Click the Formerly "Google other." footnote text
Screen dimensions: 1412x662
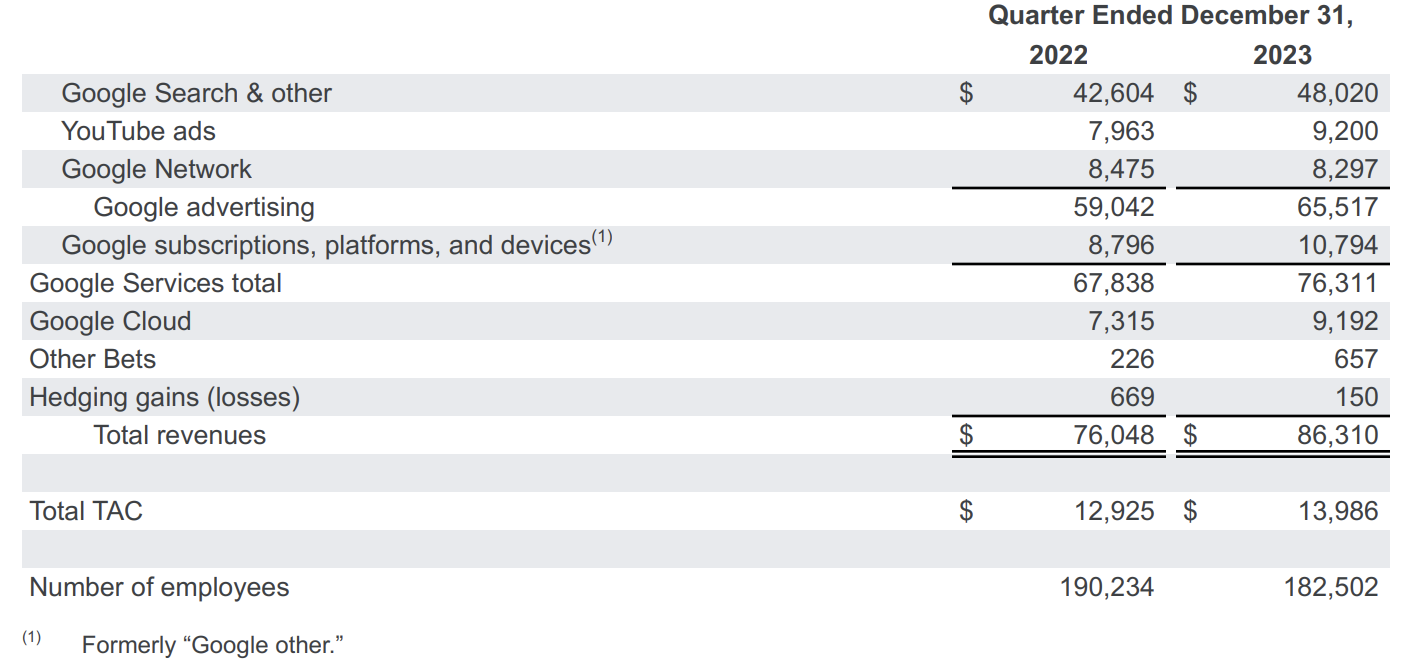click(213, 645)
